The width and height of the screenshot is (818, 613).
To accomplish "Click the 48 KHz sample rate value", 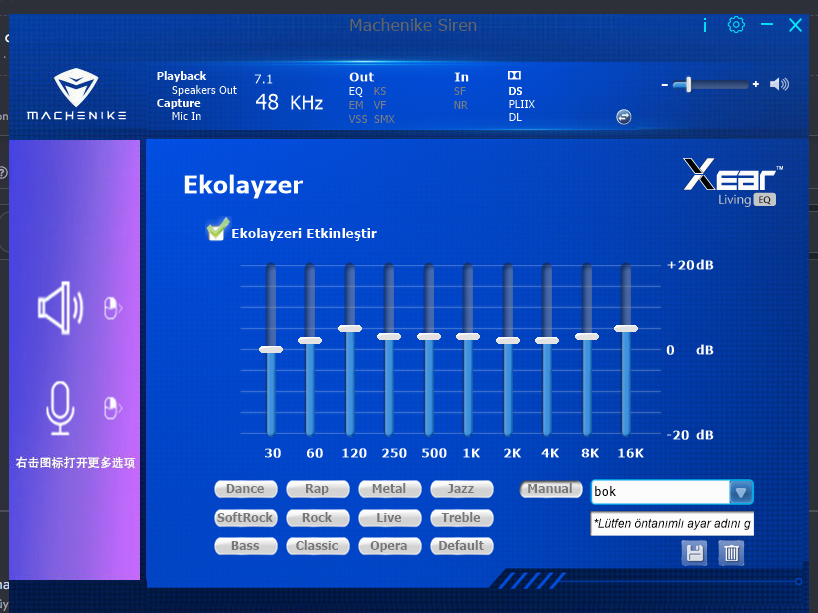I will [x=290, y=102].
